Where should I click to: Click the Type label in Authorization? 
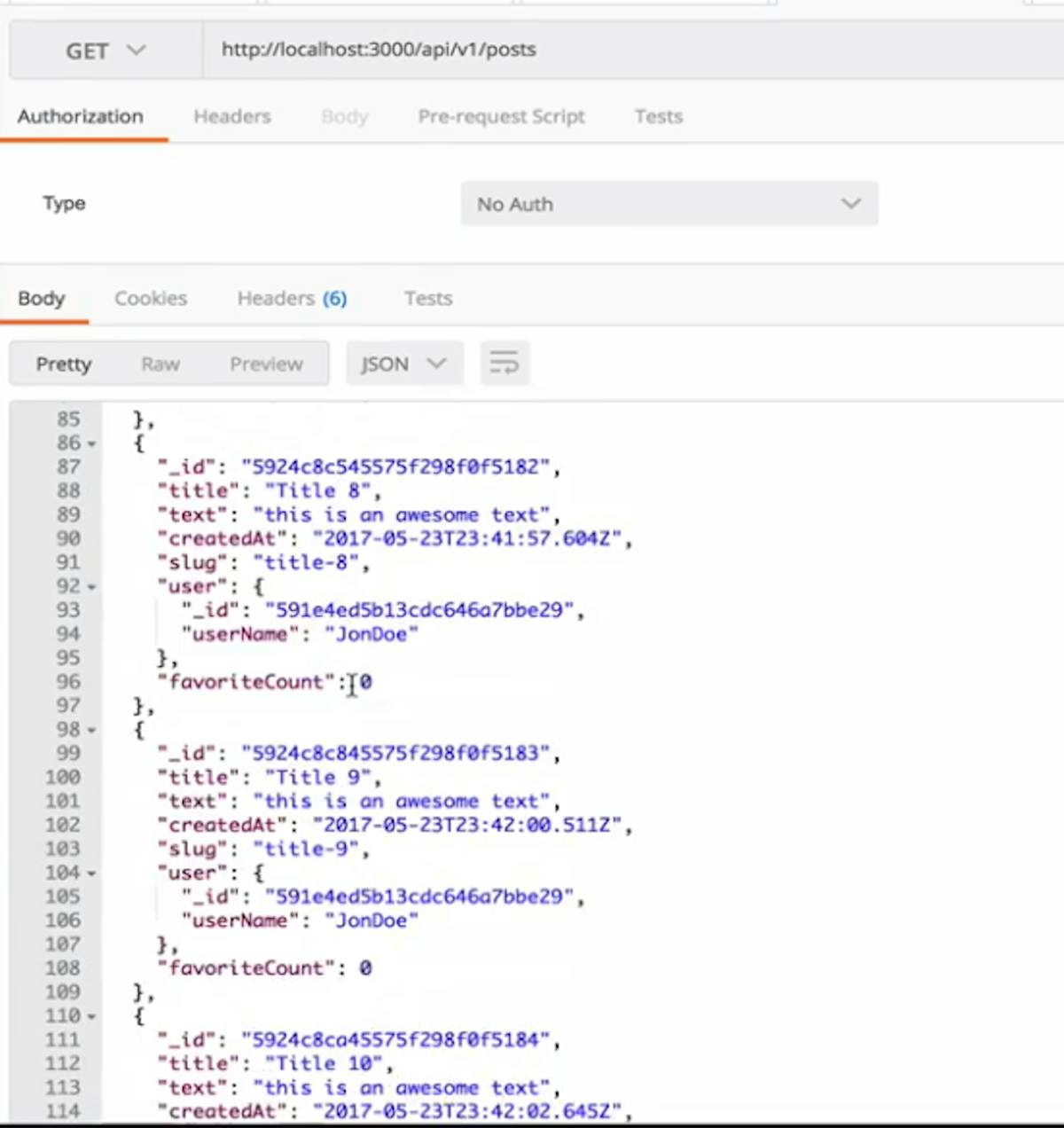point(64,203)
